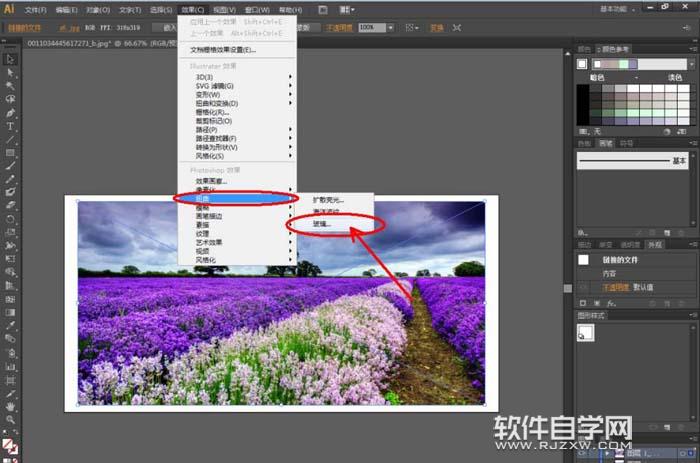Open 效果画廊... effect gallery
The width and height of the screenshot is (700, 463).
pos(237,181)
